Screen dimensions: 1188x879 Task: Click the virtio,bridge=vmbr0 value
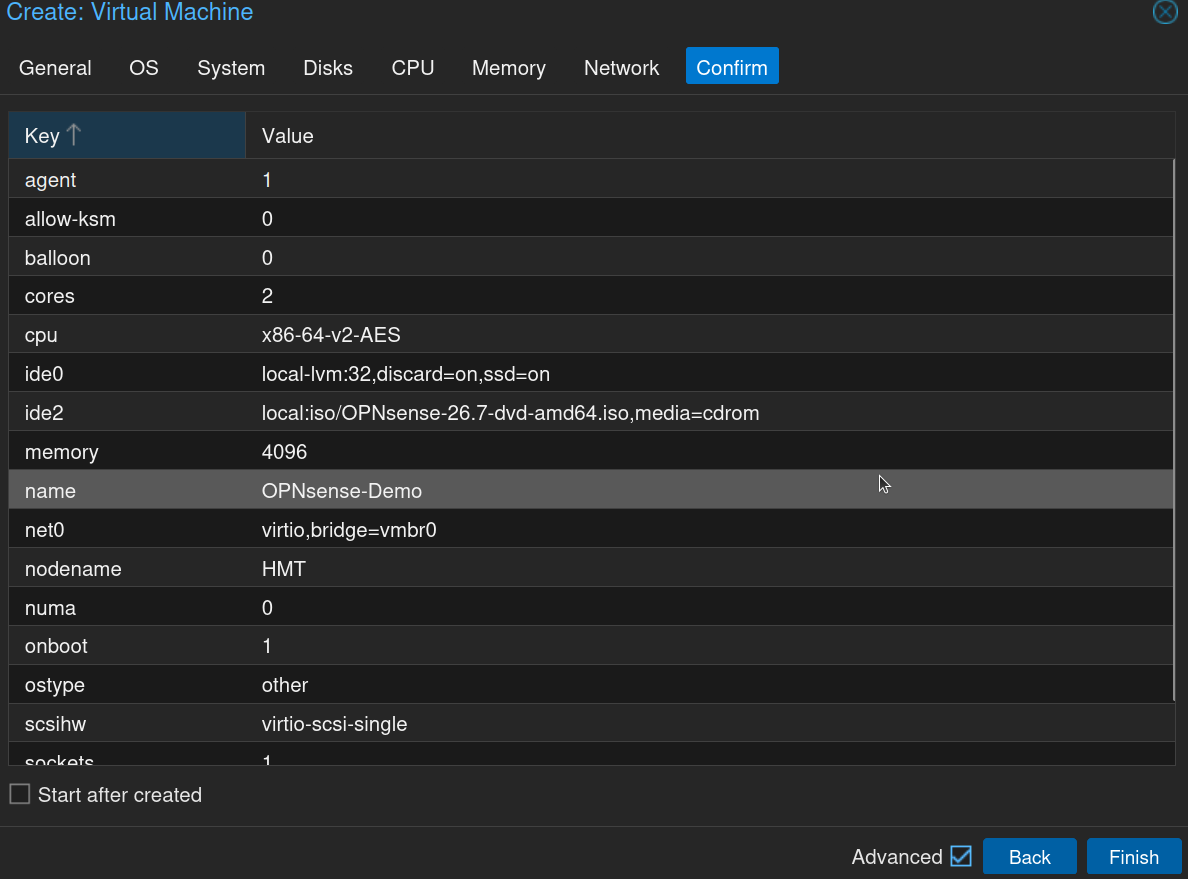349,530
